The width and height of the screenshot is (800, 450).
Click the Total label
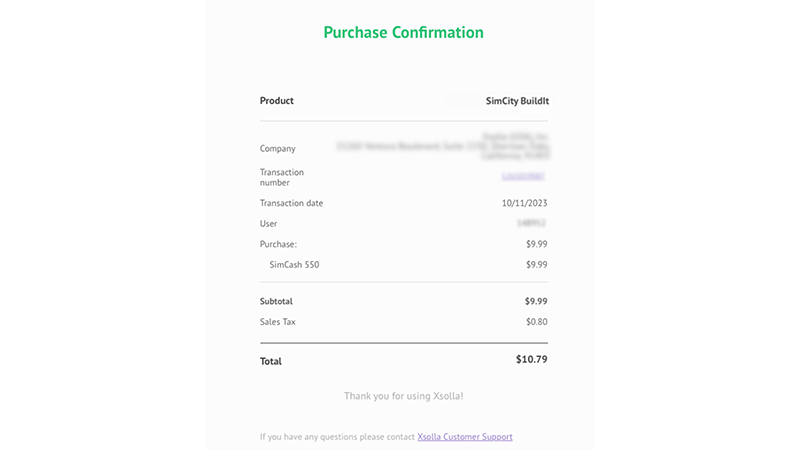[x=271, y=361]
